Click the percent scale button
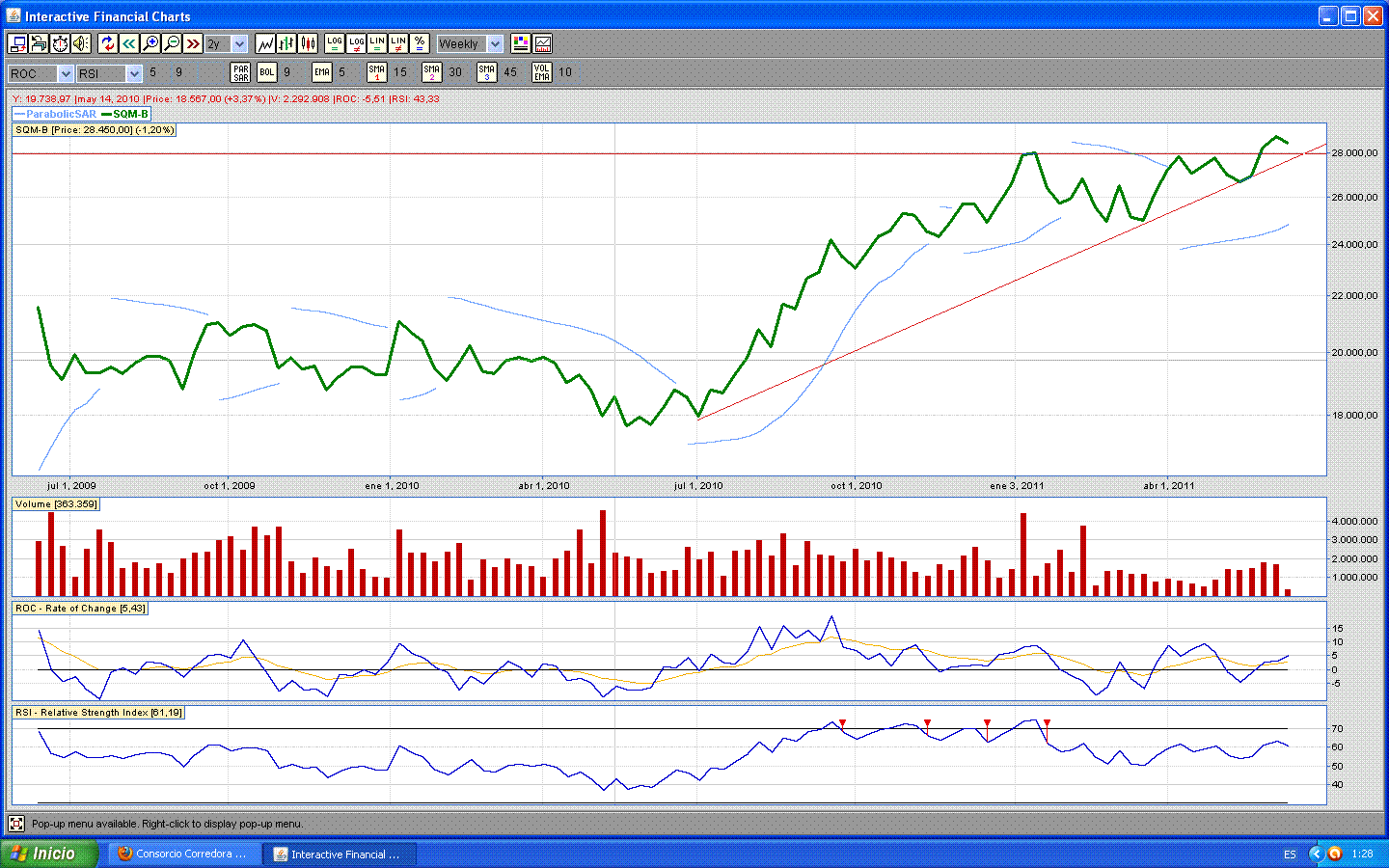The image size is (1389, 868). coord(420,43)
